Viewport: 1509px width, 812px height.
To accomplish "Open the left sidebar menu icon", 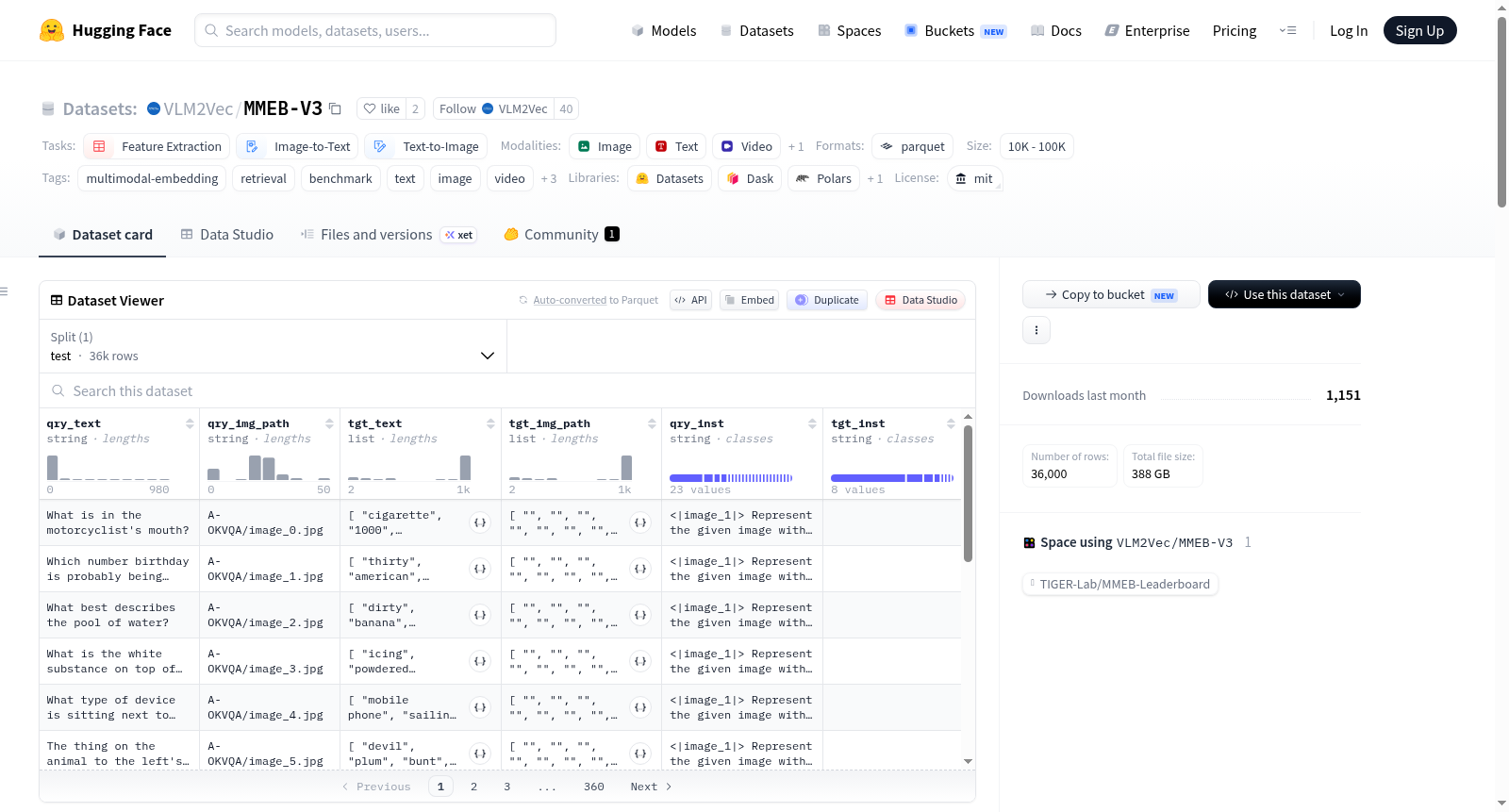I will coord(4,291).
